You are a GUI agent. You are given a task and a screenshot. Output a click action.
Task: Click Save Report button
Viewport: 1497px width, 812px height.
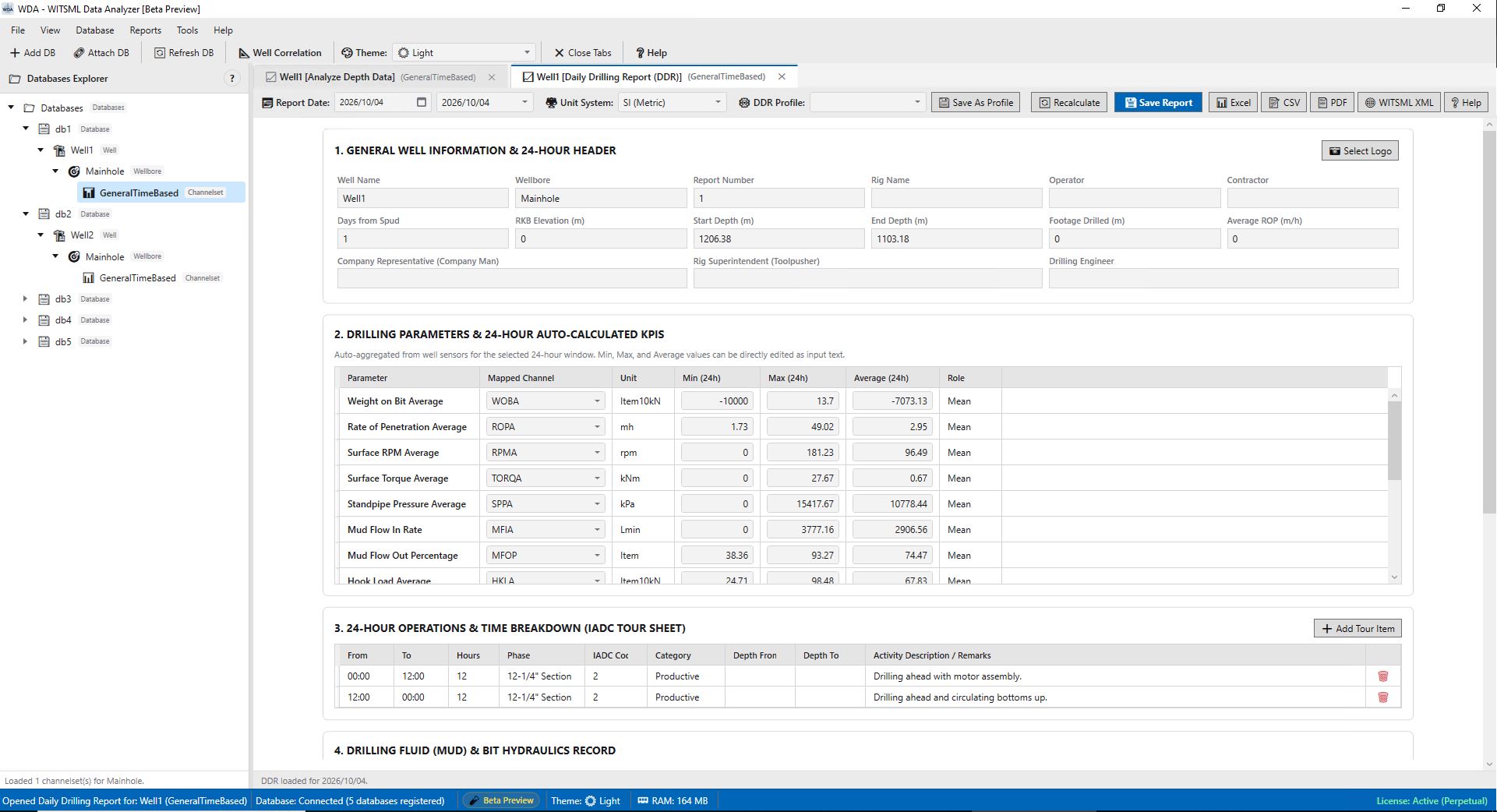click(x=1158, y=103)
